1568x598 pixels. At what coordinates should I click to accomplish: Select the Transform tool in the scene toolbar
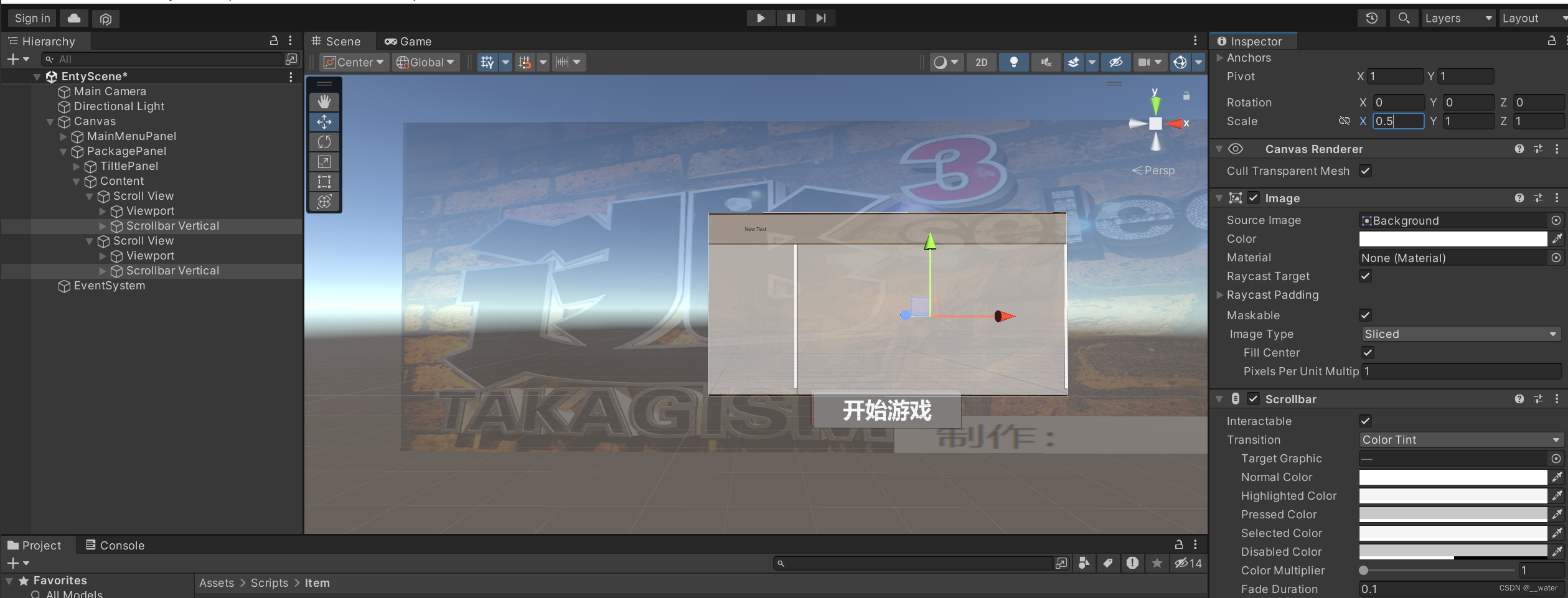(324, 202)
